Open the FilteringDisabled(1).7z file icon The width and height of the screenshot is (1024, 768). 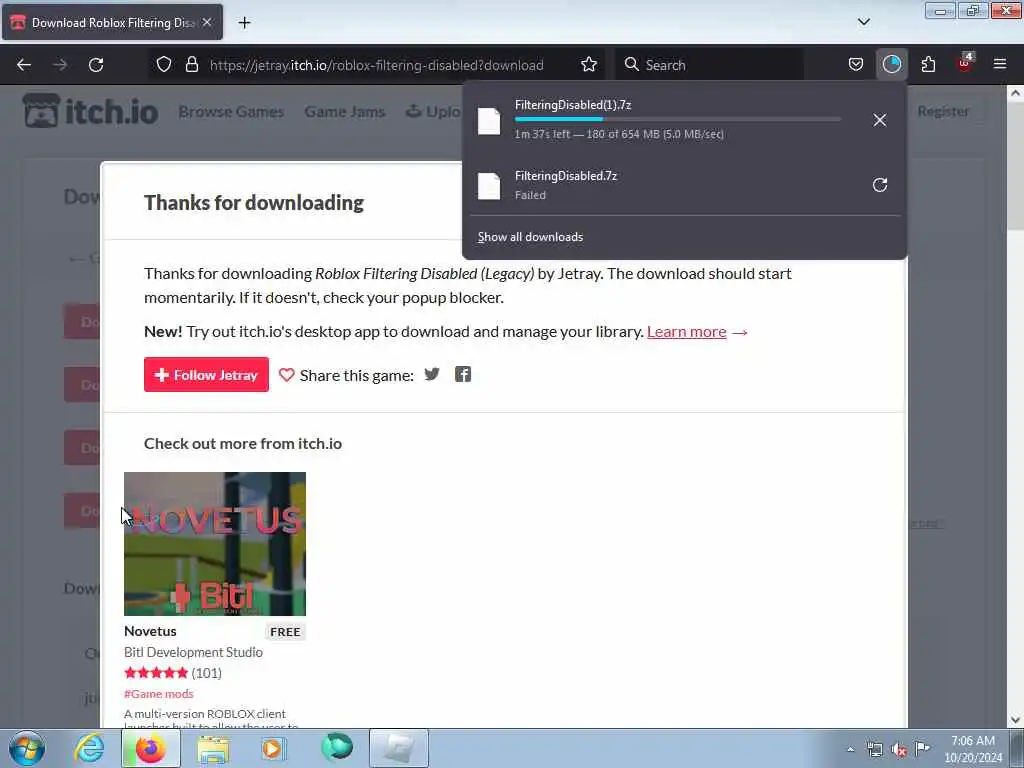point(489,121)
